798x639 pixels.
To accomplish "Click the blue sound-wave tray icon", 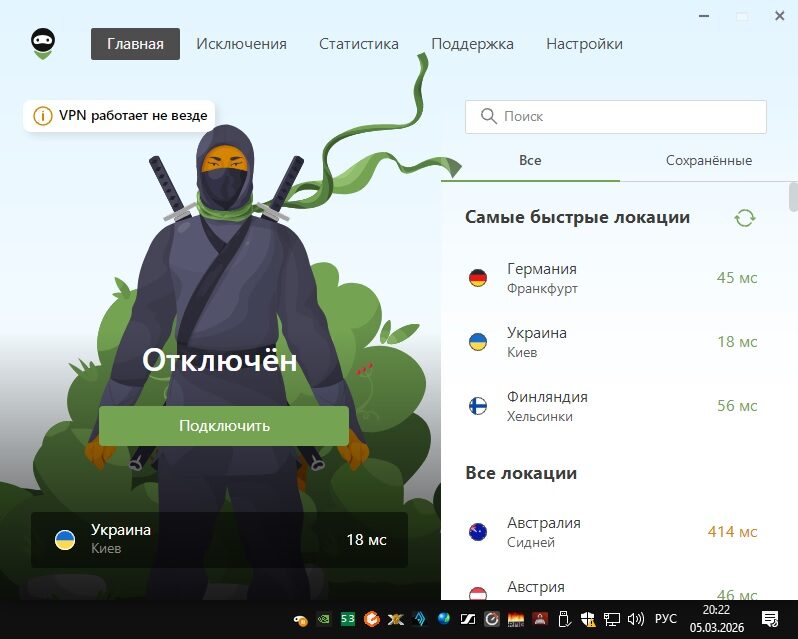I will tap(420, 619).
